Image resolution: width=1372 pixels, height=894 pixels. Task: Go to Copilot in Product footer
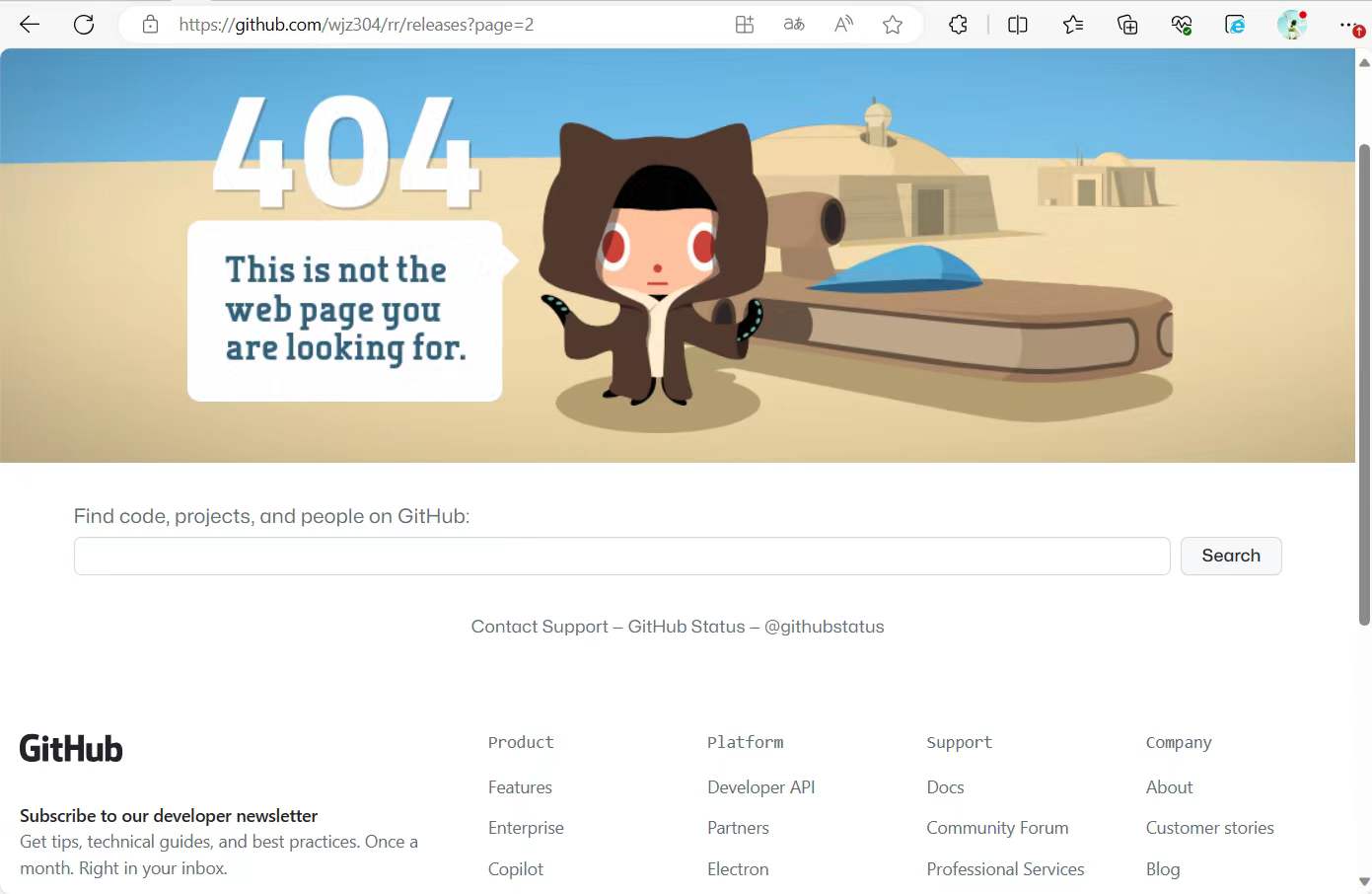coord(516,869)
